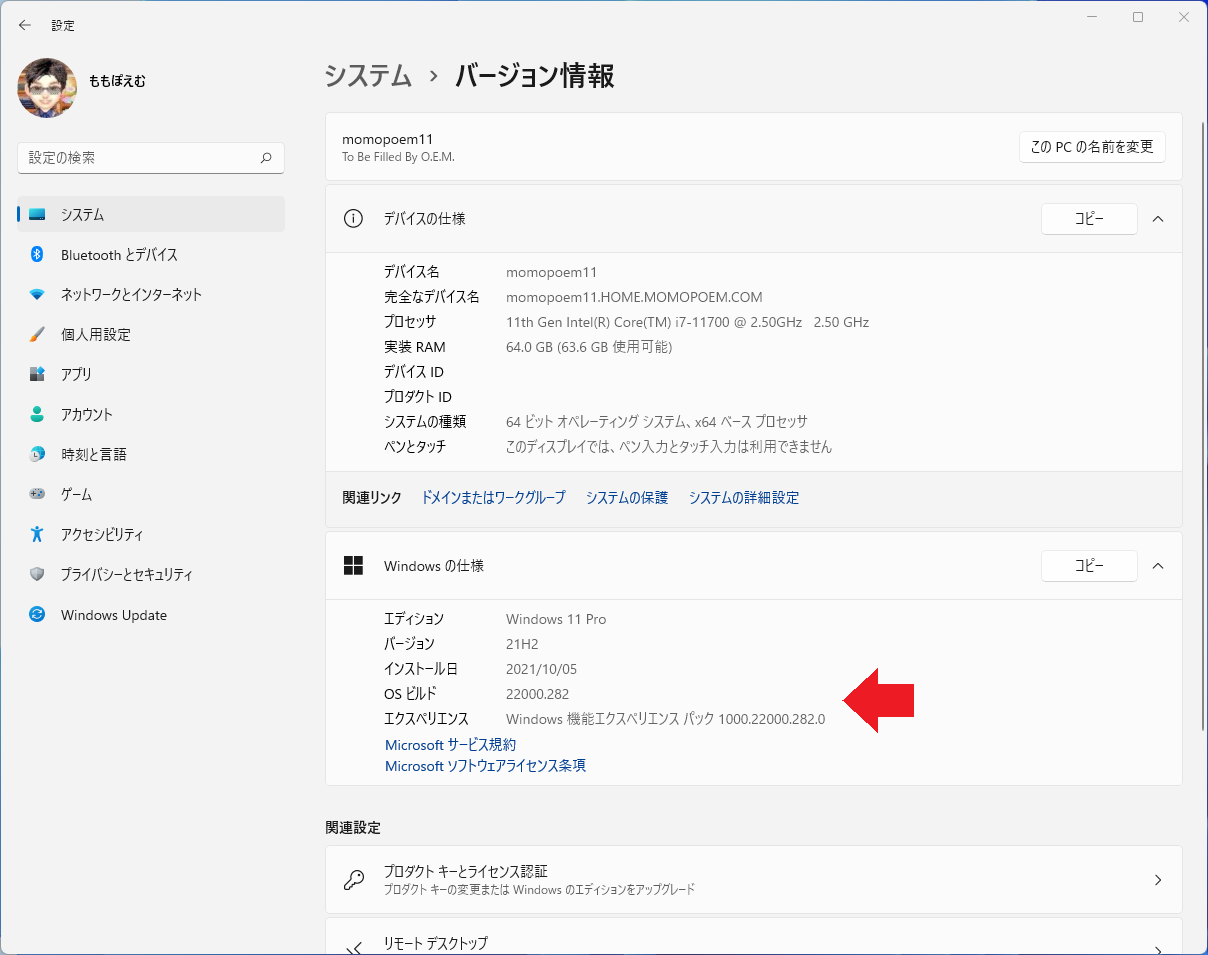Open the リモート デスクトップ setting row
Screen dimensions: 1208x955
(754, 937)
